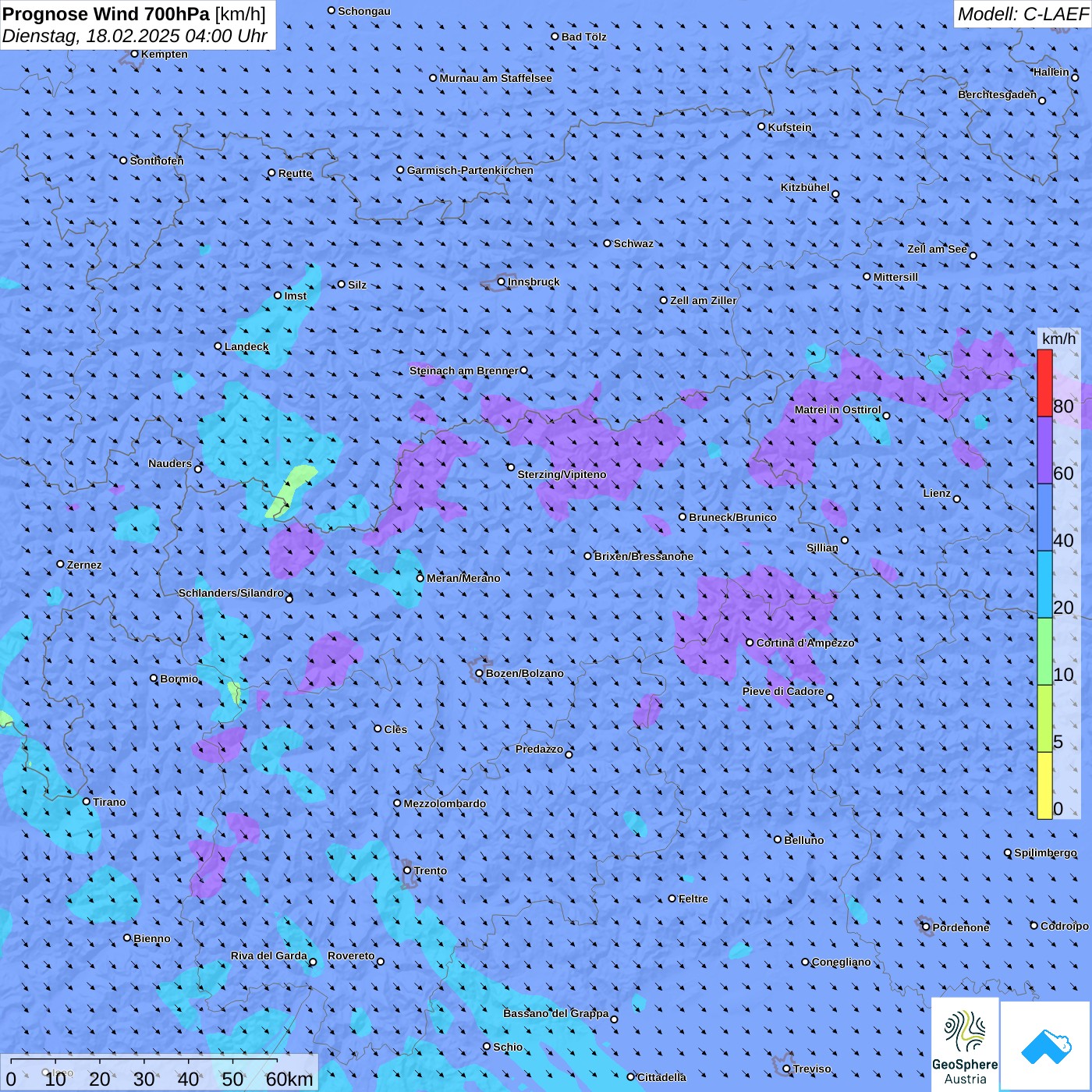Click the green 10 km/h legend swatch
Image resolution: width=1092 pixels, height=1092 pixels.
(x=1044, y=651)
